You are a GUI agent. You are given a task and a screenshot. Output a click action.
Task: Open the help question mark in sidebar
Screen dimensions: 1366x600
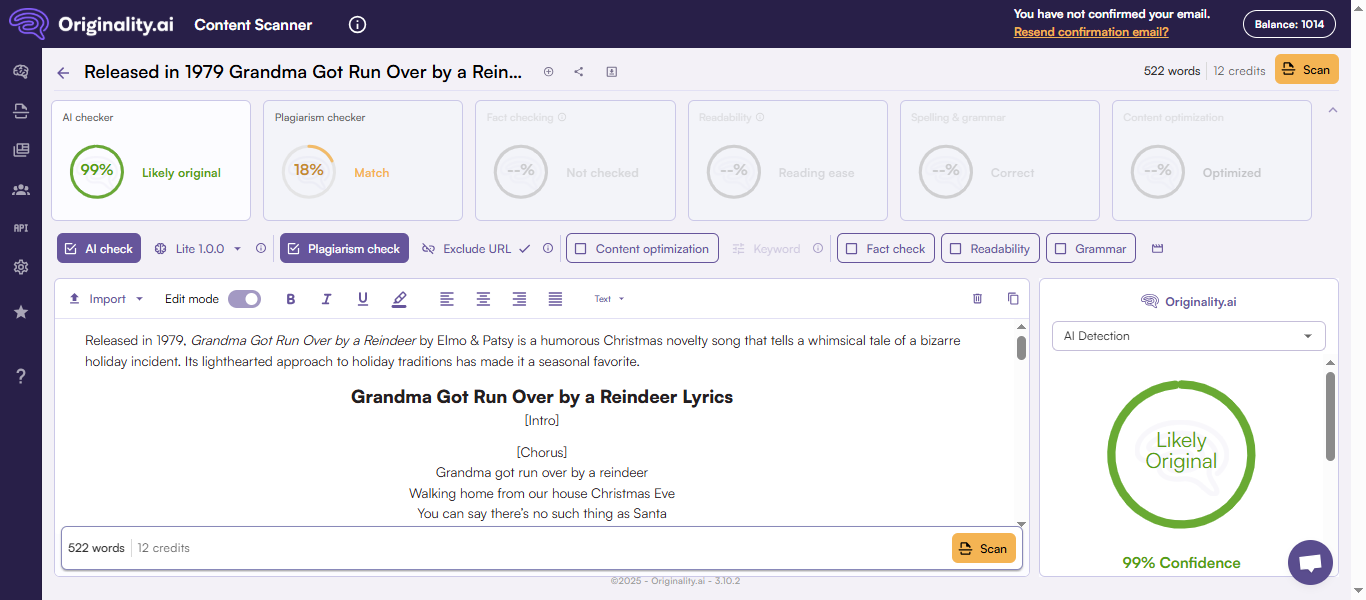click(x=20, y=376)
